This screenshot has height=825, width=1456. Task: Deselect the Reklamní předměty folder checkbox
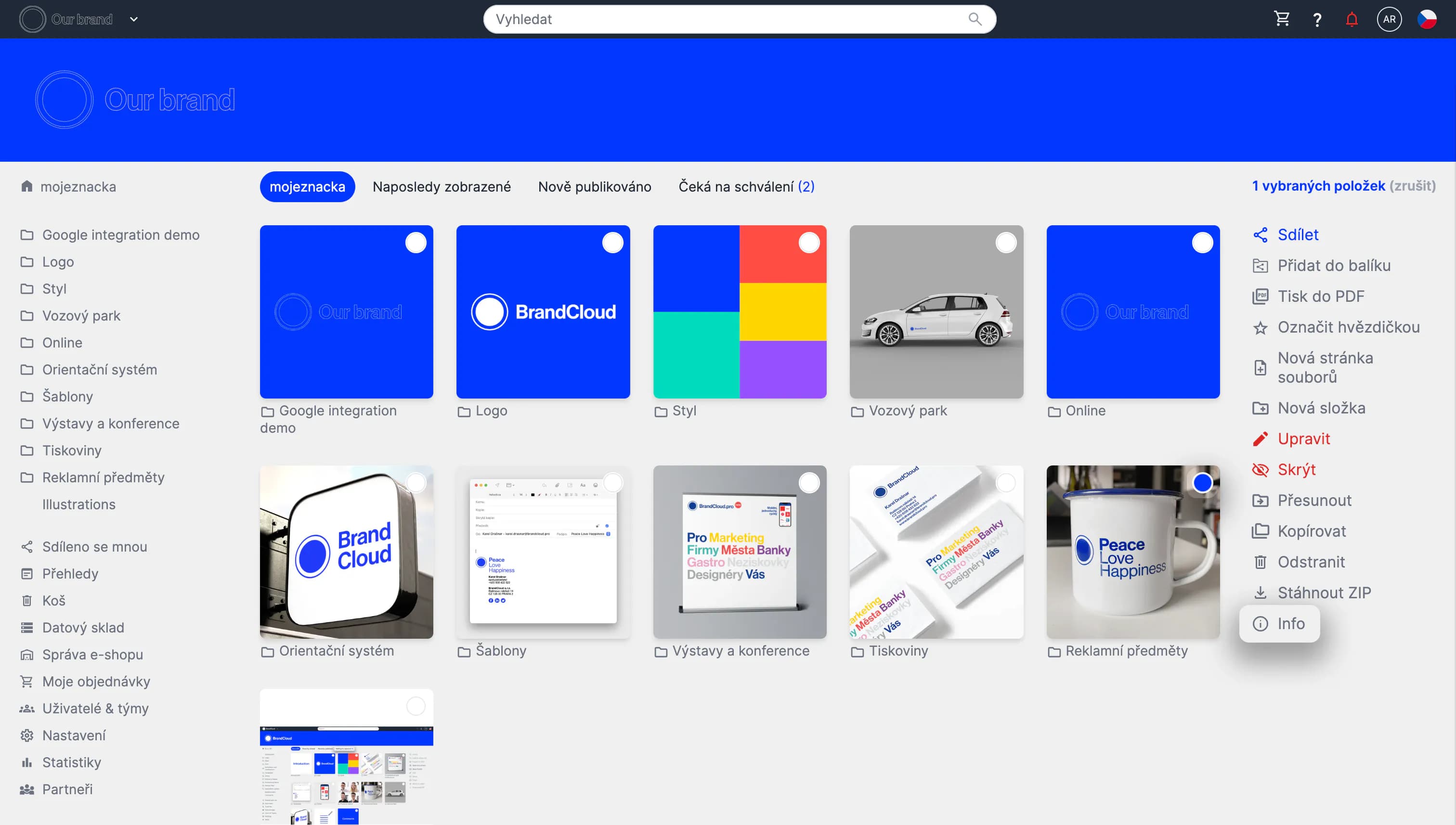click(x=1202, y=483)
